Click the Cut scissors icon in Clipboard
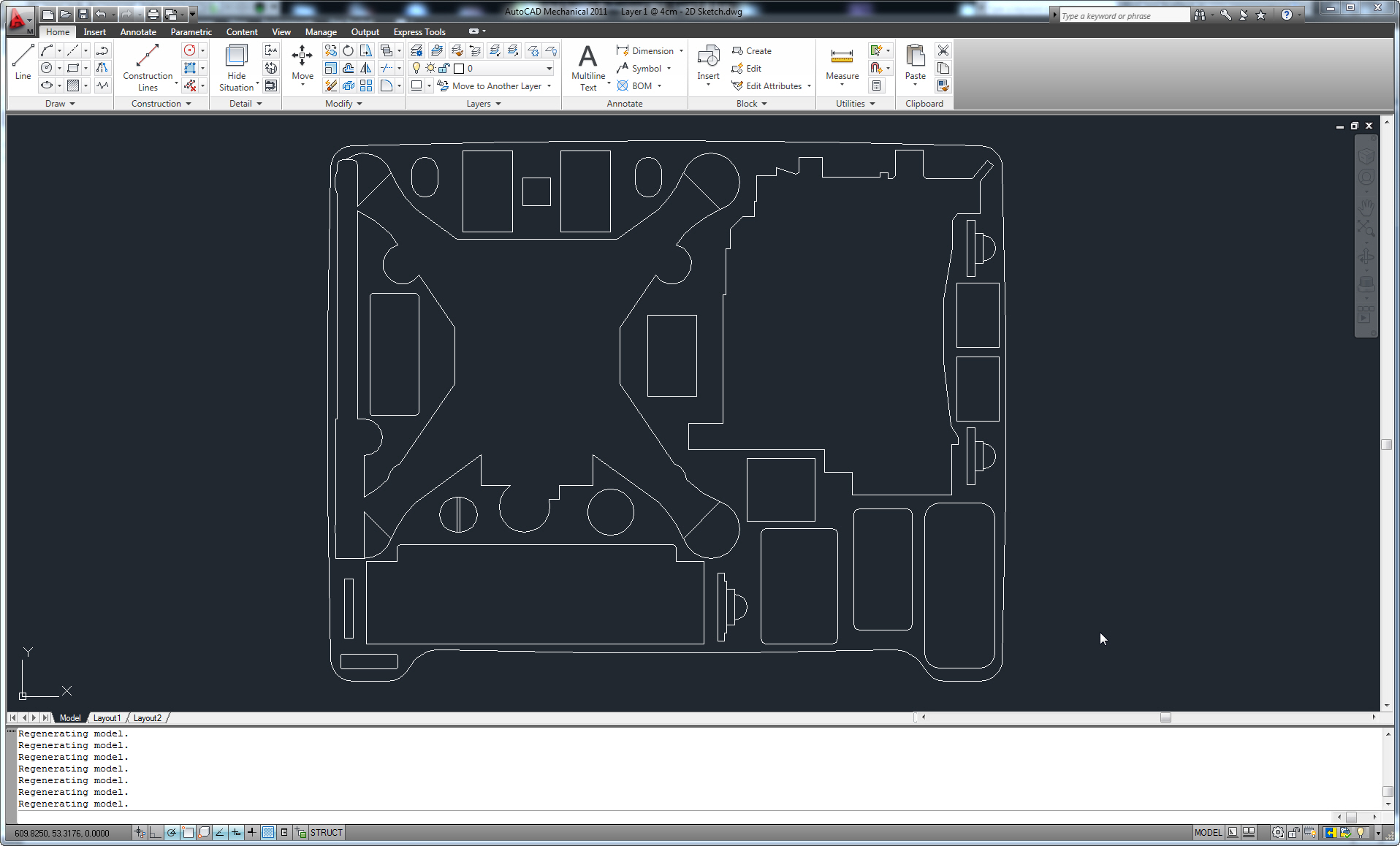The width and height of the screenshot is (1400, 846). point(943,50)
